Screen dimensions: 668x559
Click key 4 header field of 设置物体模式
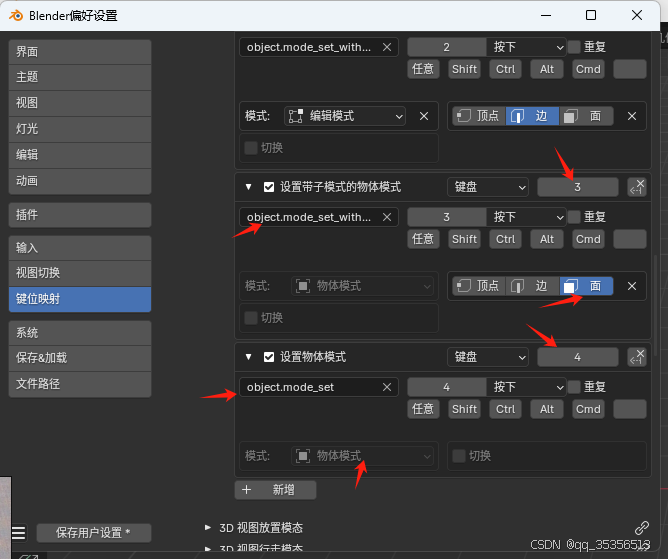tap(578, 357)
